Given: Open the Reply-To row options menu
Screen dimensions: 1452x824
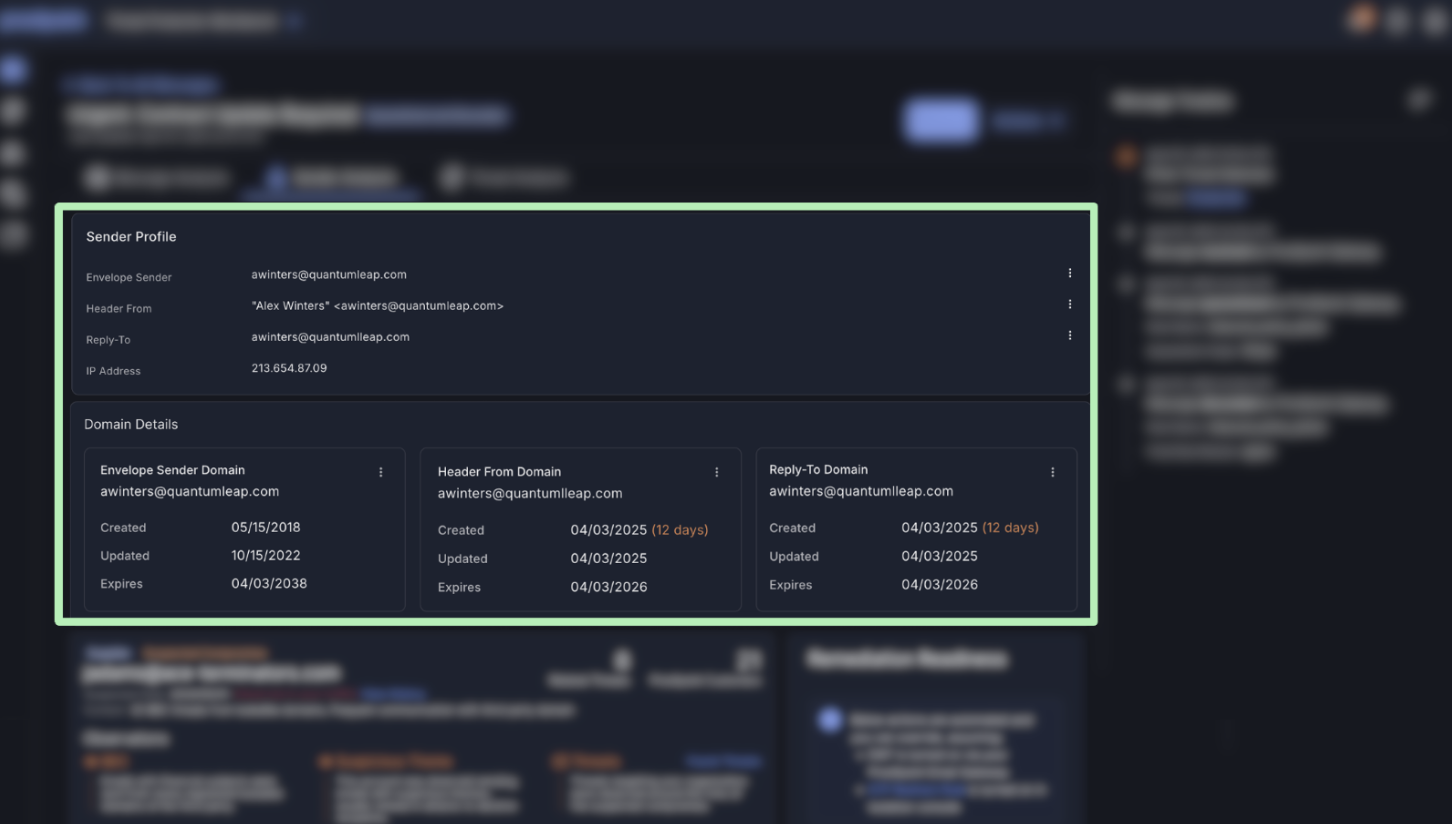Looking at the screenshot, I should click(x=1069, y=335).
